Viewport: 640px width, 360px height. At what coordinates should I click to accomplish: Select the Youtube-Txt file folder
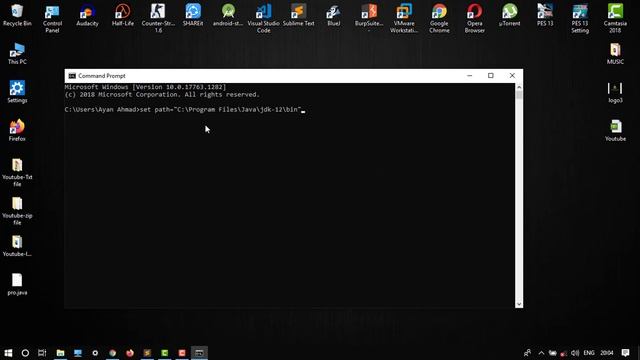[x=17, y=172]
